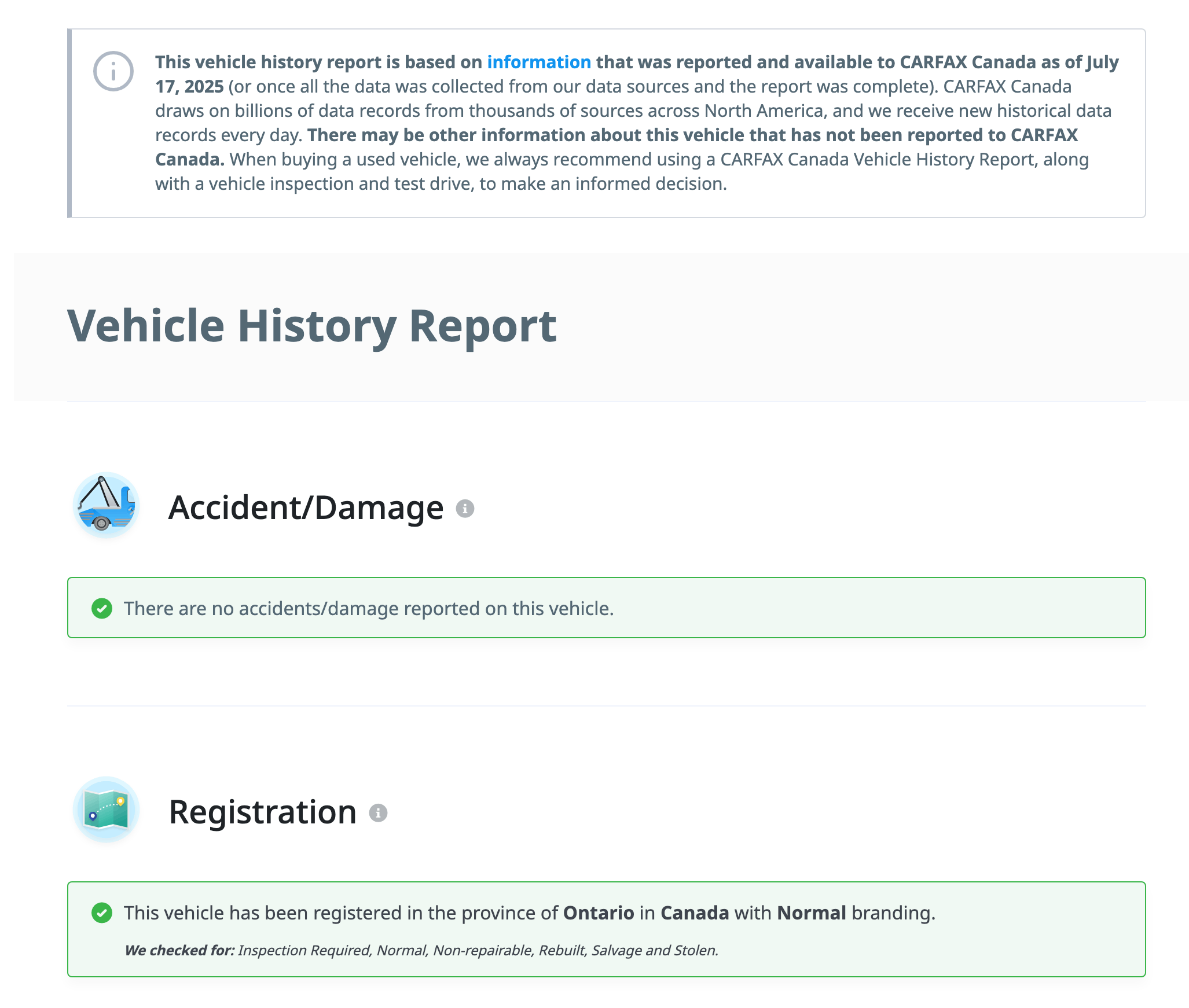Click the "Registration" section title
Screen dimensions: 1189x1008
click(x=262, y=812)
